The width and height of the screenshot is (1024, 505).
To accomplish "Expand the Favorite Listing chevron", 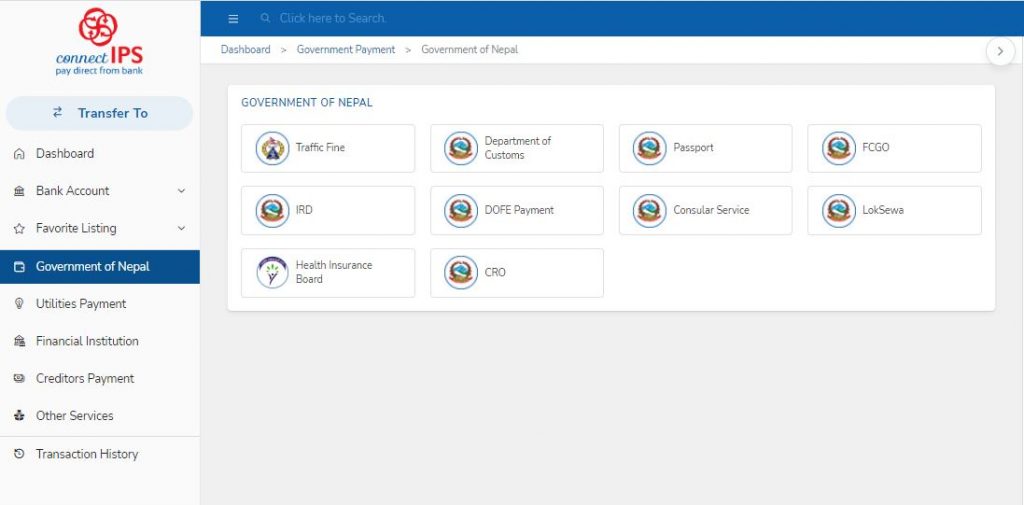I will pyautogui.click(x=182, y=228).
